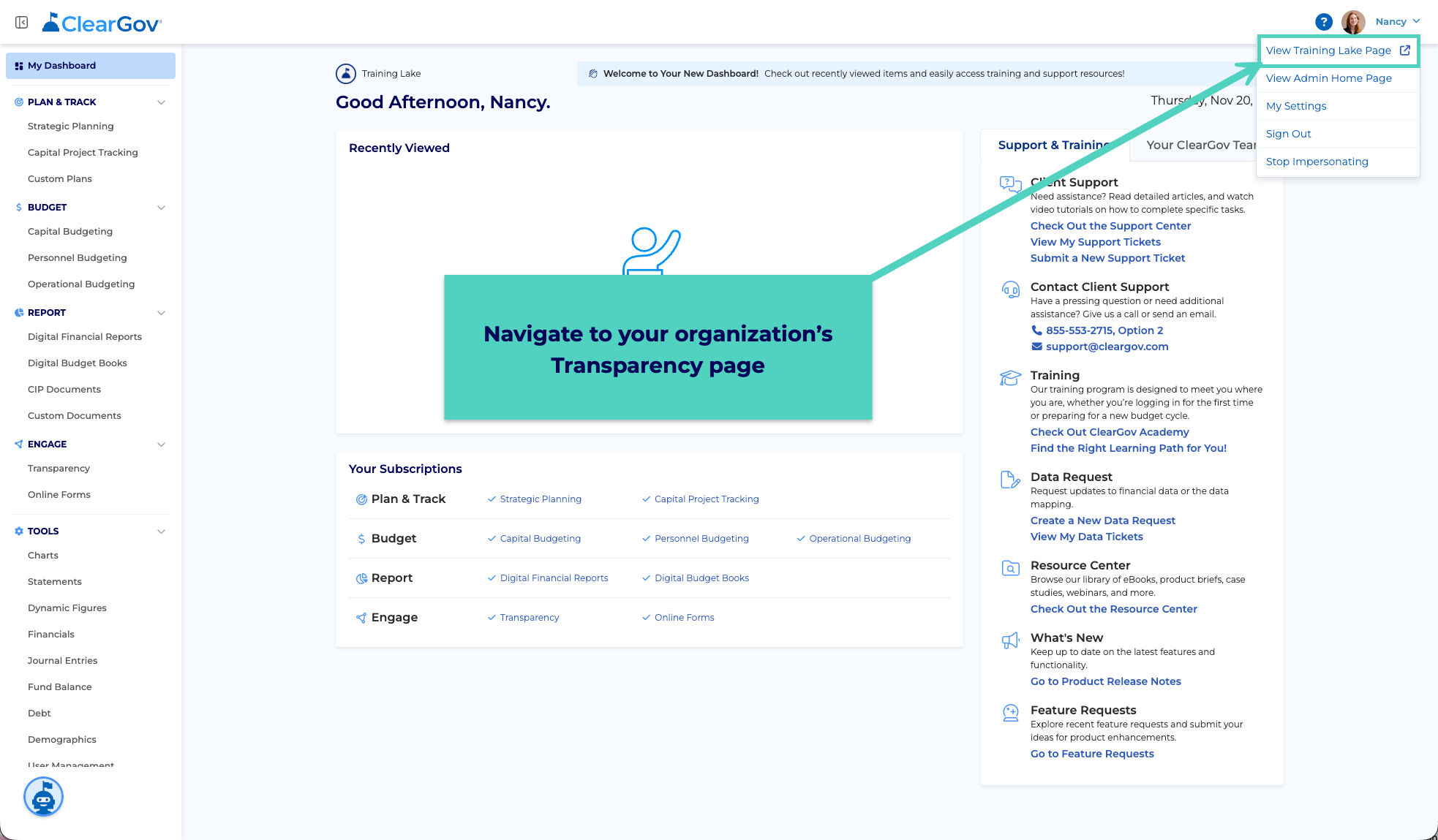The width and height of the screenshot is (1438, 840).
Task: Click the What's New megaphone icon
Action: (x=1011, y=640)
